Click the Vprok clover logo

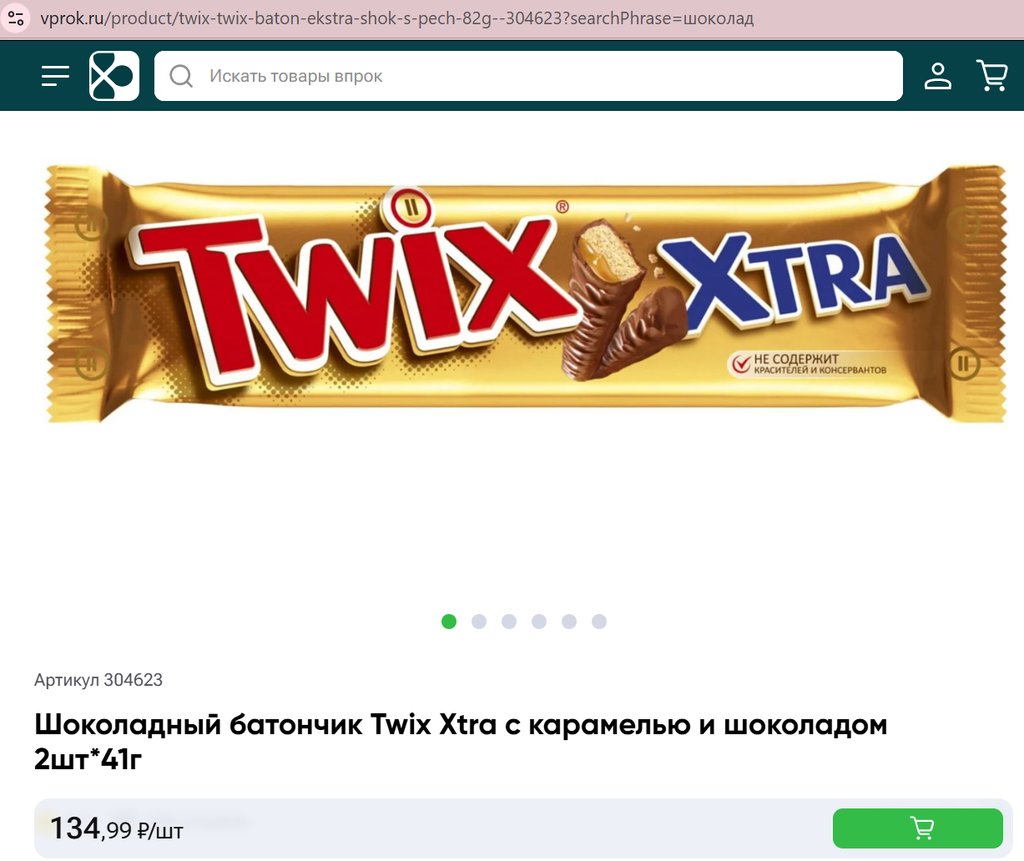click(x=114, y=76)
